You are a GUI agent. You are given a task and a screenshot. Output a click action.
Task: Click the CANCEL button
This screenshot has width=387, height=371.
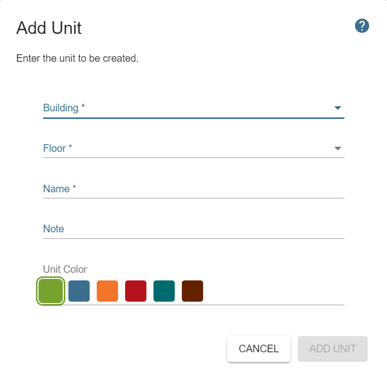[x=259, y=349]
